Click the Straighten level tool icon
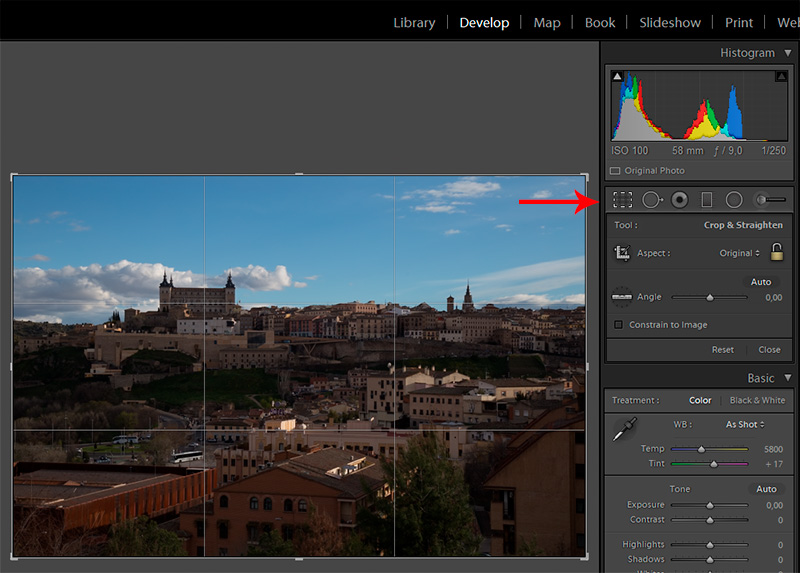The width and height of the screenshot is (800, 573). point(622,296)
